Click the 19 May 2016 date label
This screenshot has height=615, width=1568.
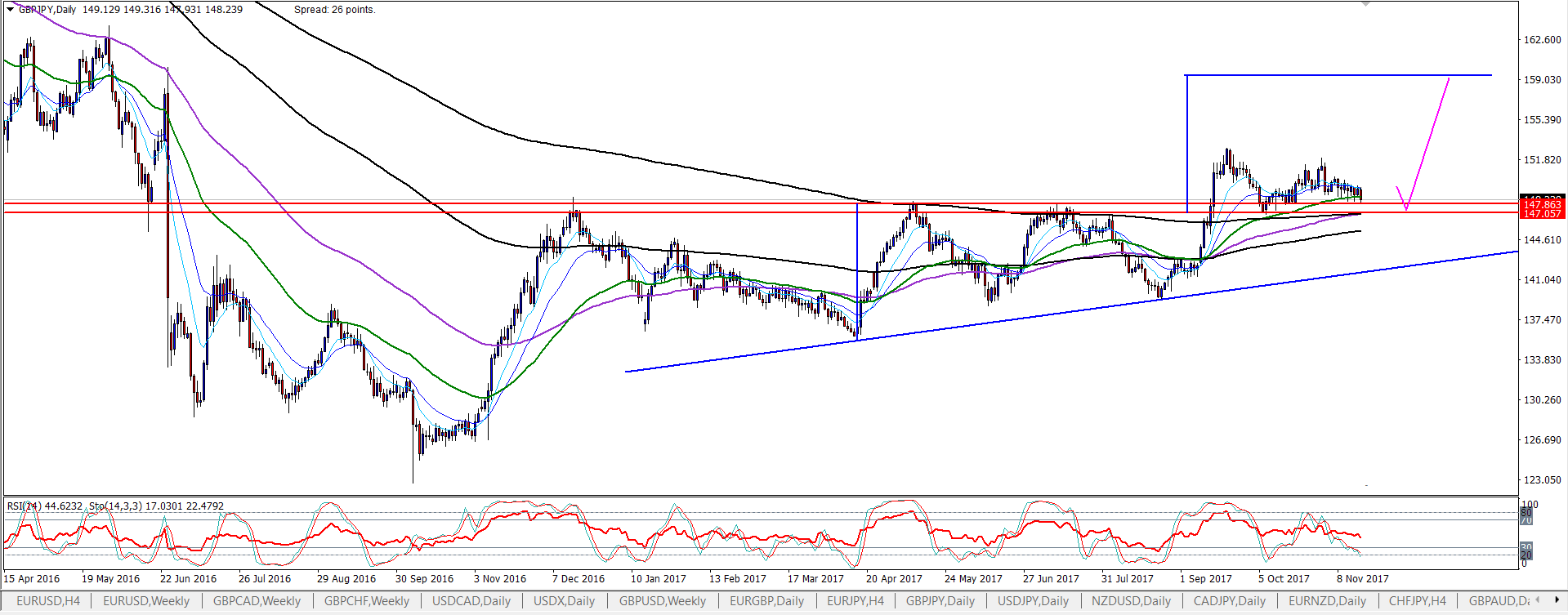110,579
